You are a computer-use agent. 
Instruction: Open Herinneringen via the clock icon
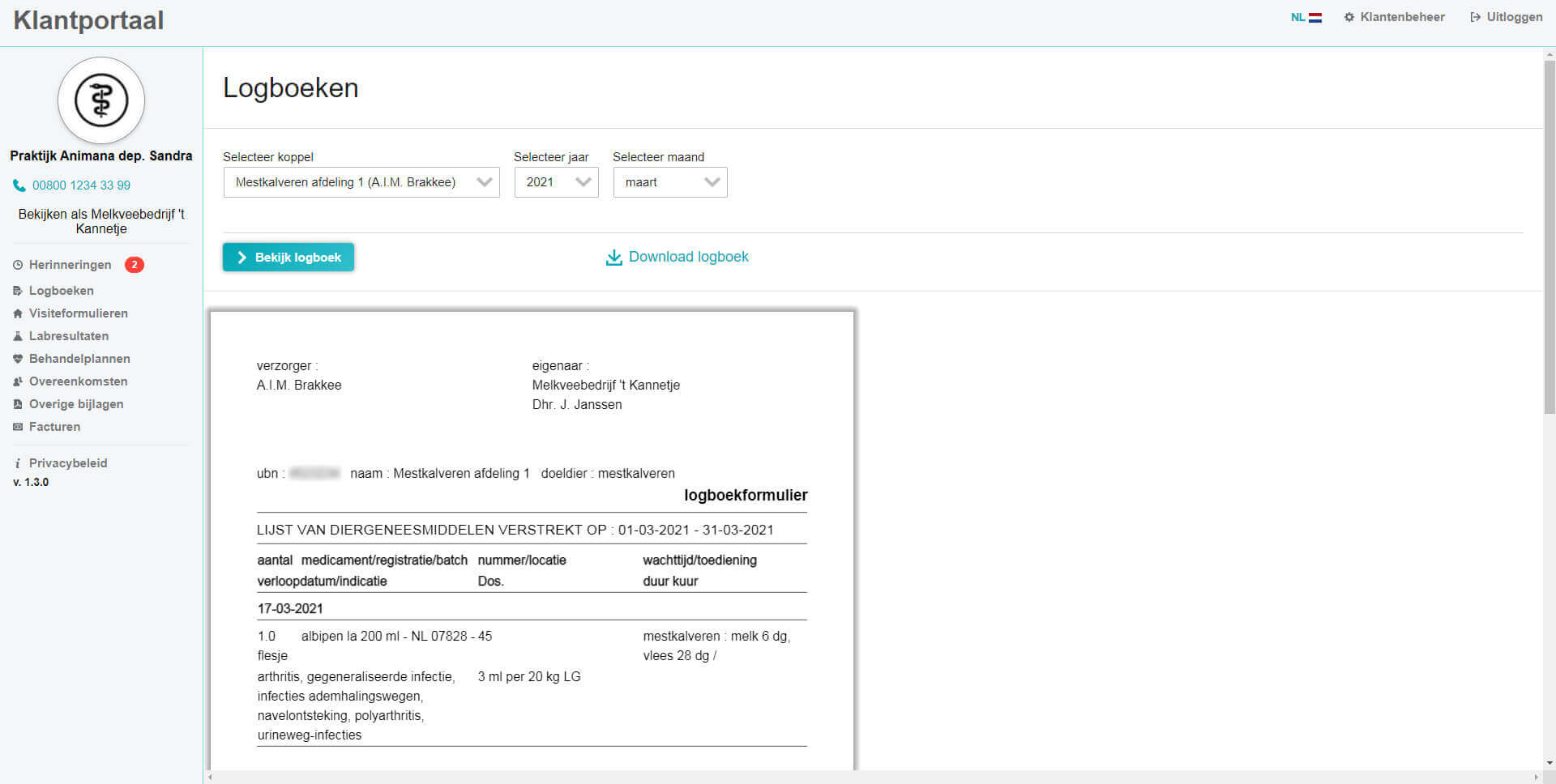(x=17, y=264)
